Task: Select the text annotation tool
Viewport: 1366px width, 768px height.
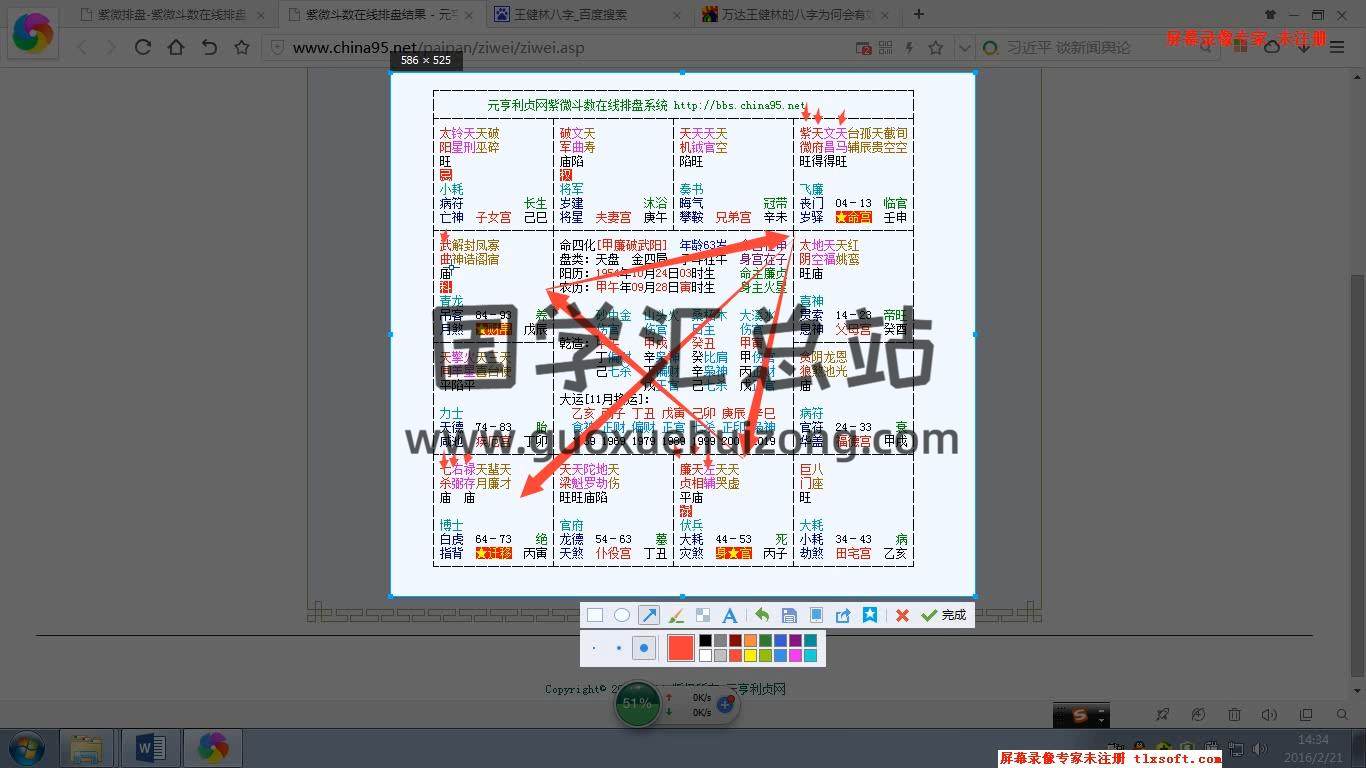Action: click(x=730, y=615)
